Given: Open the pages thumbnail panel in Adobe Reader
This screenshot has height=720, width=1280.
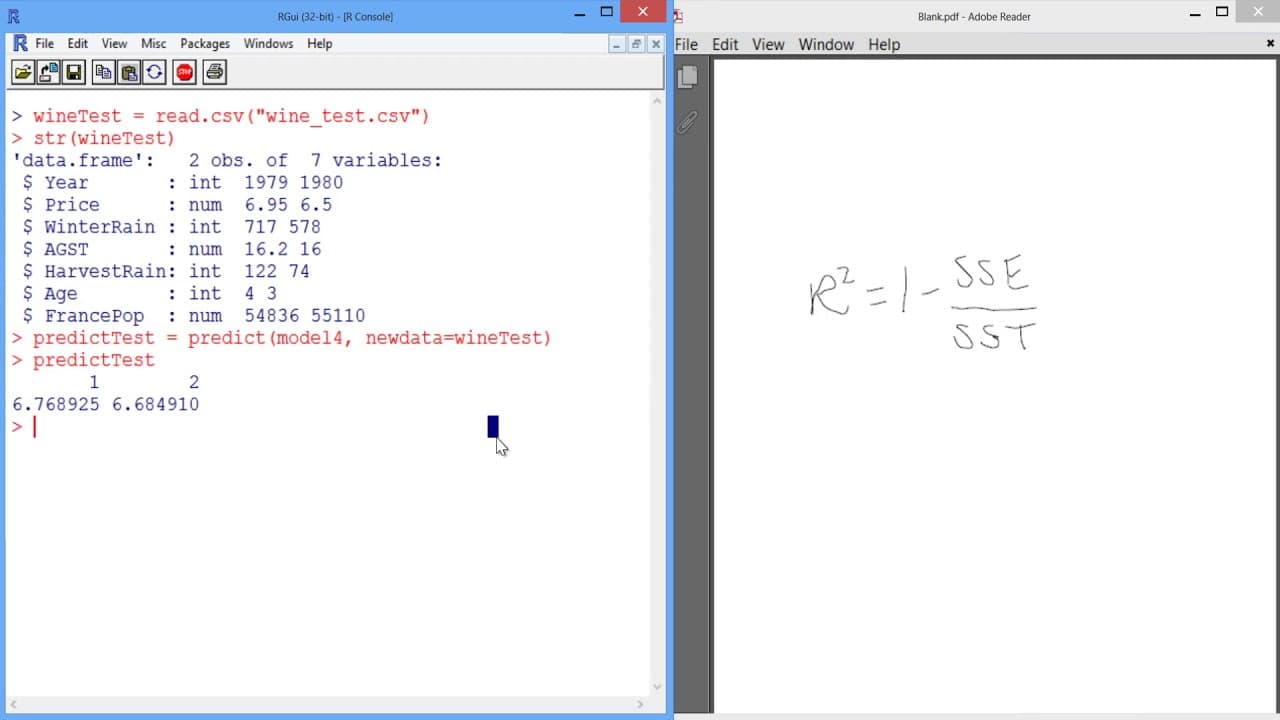Looking at the screenshot, I should [x=687, y=77].
